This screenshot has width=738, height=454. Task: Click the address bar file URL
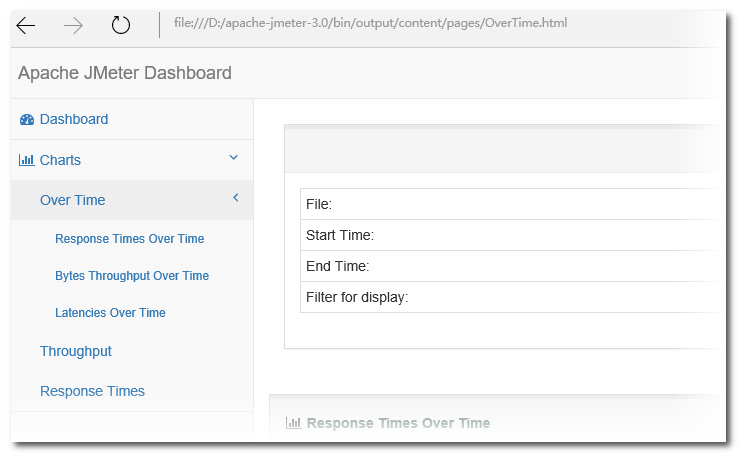click(370, 23)
